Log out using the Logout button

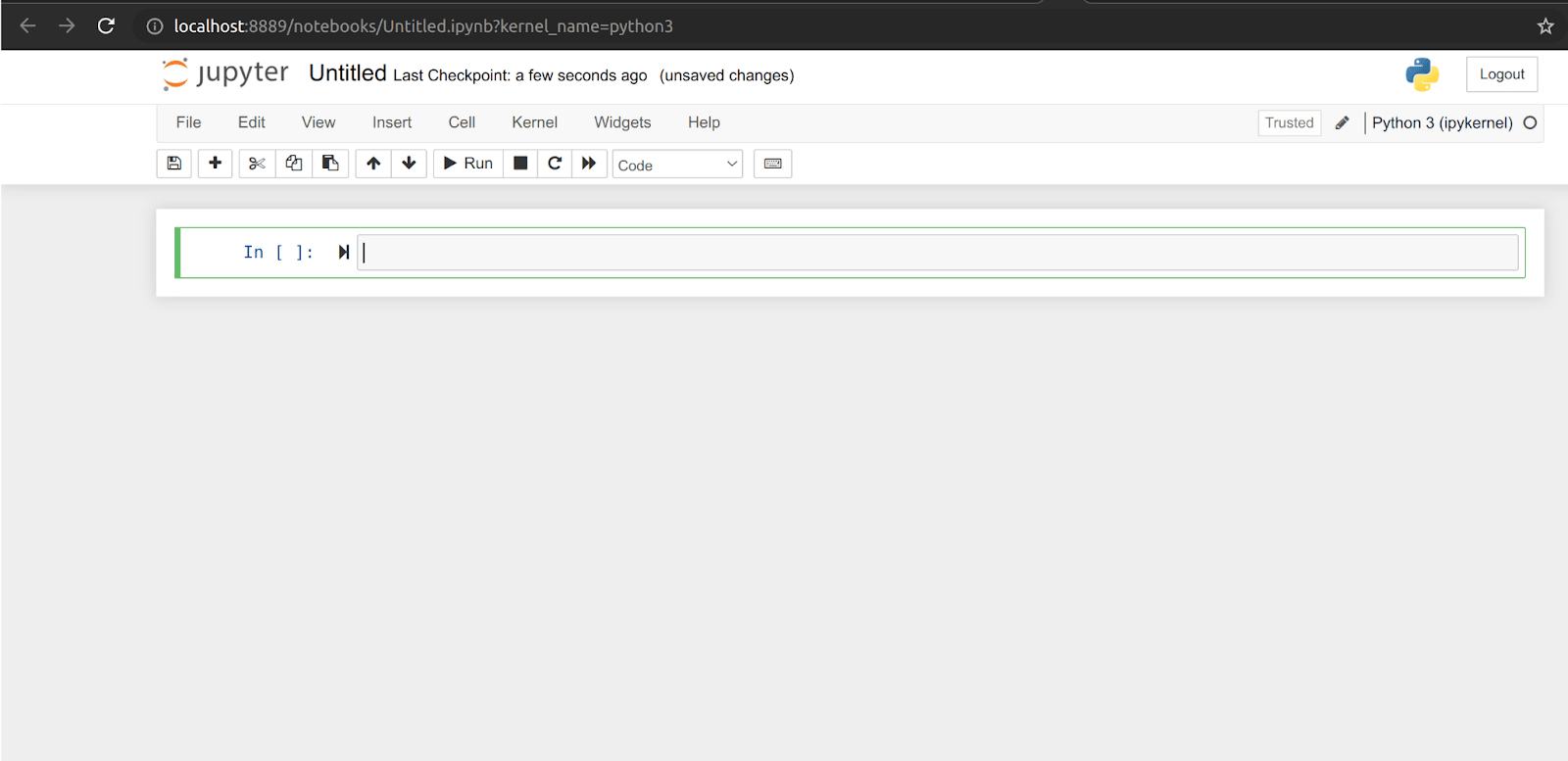[x=1502, y=74]
